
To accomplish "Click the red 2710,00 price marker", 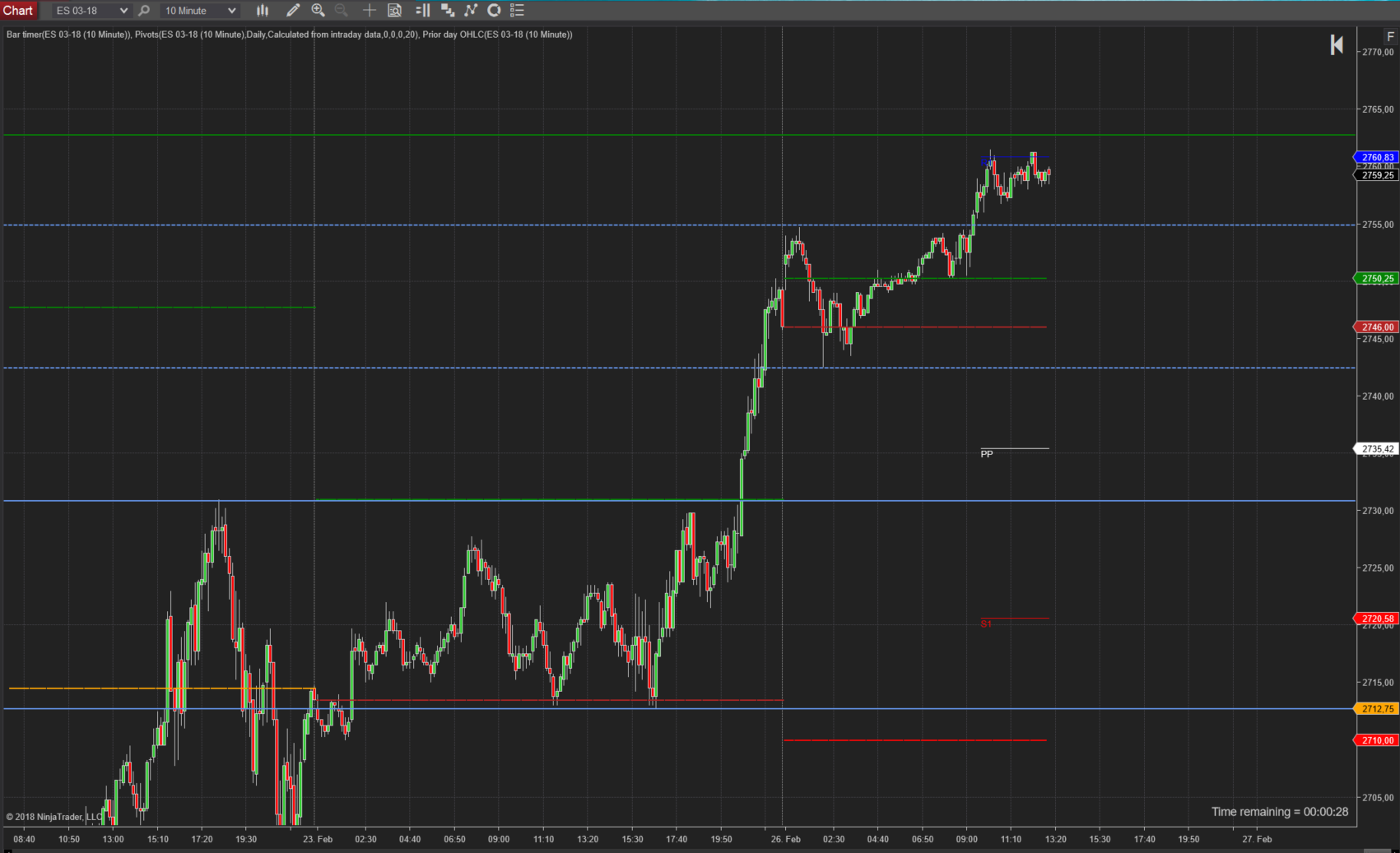I will pos(1376,740).
